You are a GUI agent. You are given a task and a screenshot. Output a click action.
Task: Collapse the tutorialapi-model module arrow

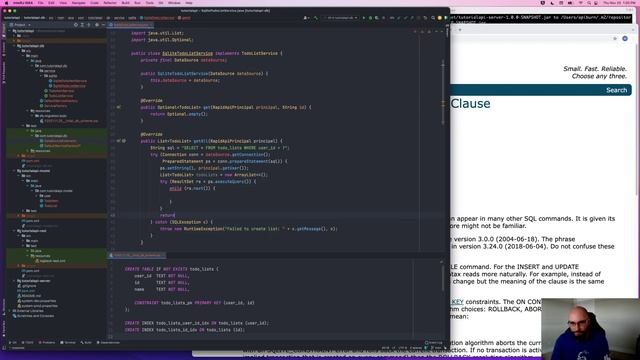point(15,171)
